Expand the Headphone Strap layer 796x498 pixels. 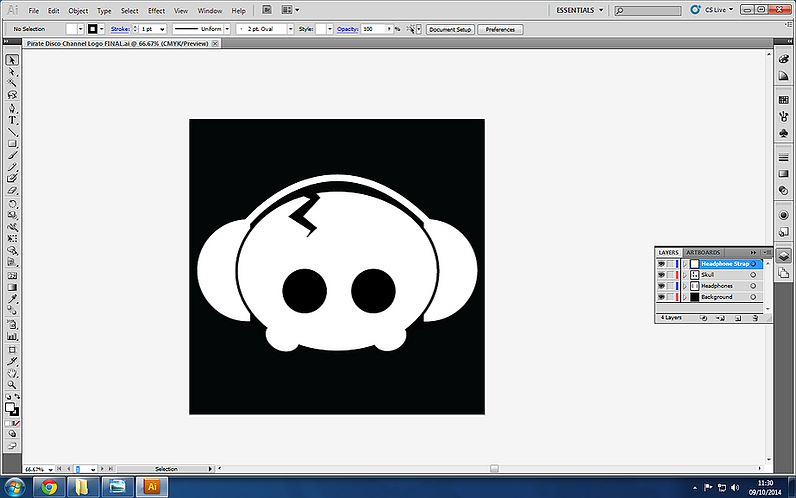coord(685,264)
